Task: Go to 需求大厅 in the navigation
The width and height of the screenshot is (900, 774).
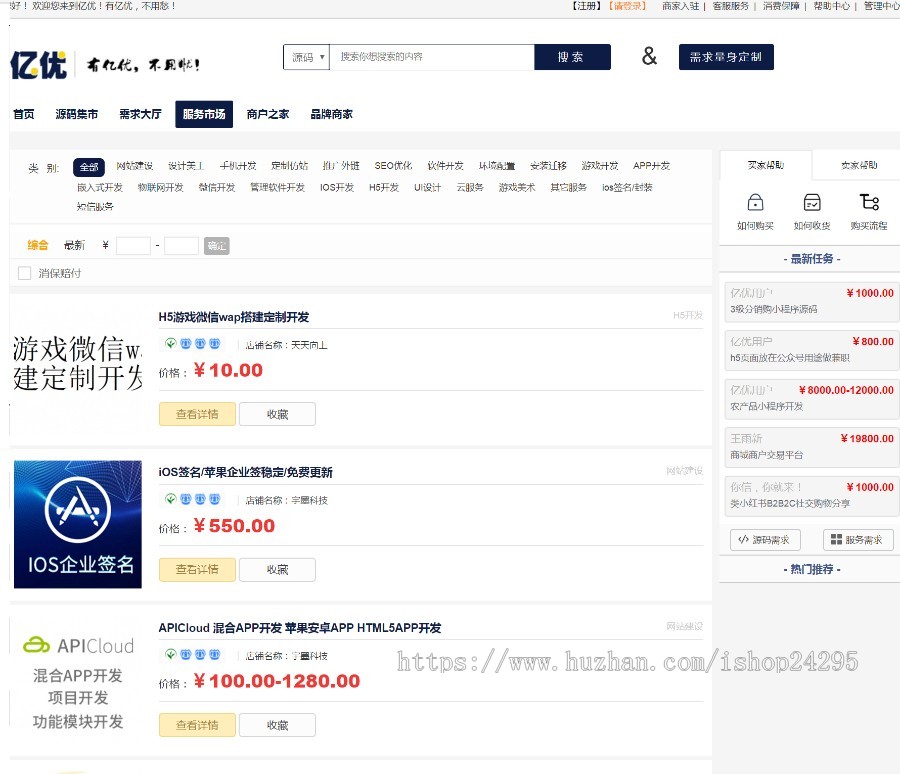Action: 140,114
